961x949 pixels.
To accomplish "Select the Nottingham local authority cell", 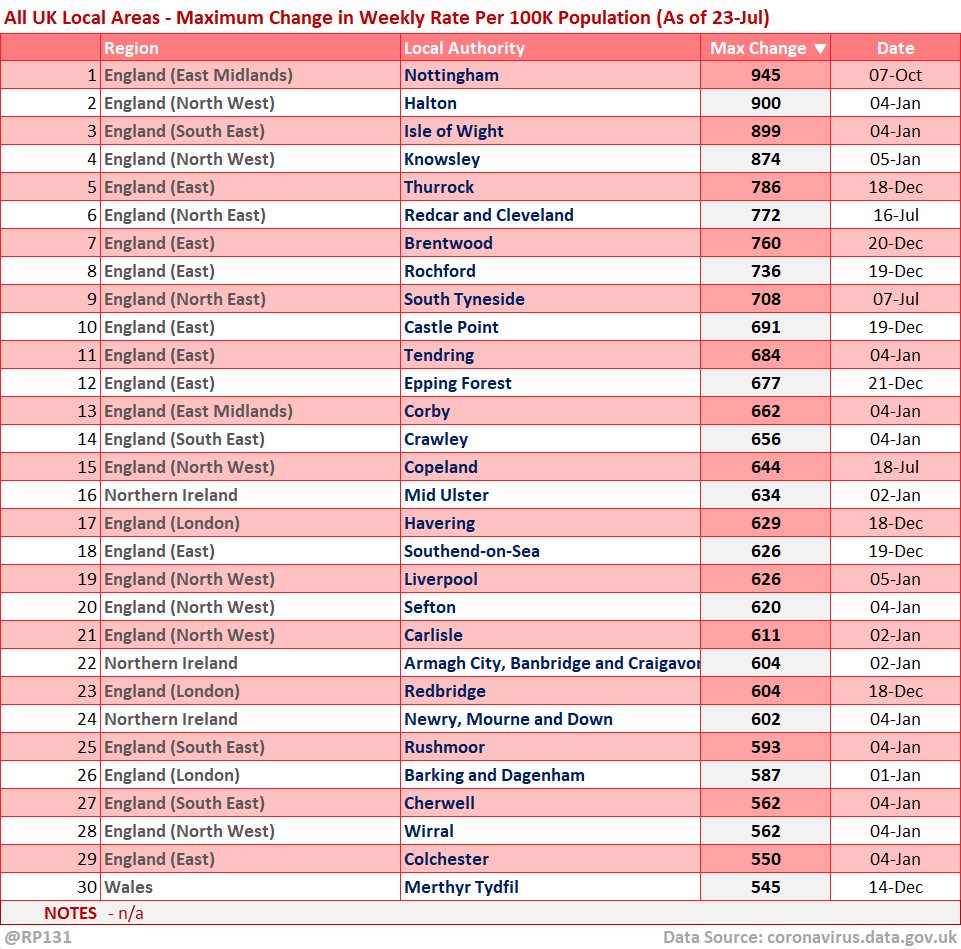I will click(451, 75).
